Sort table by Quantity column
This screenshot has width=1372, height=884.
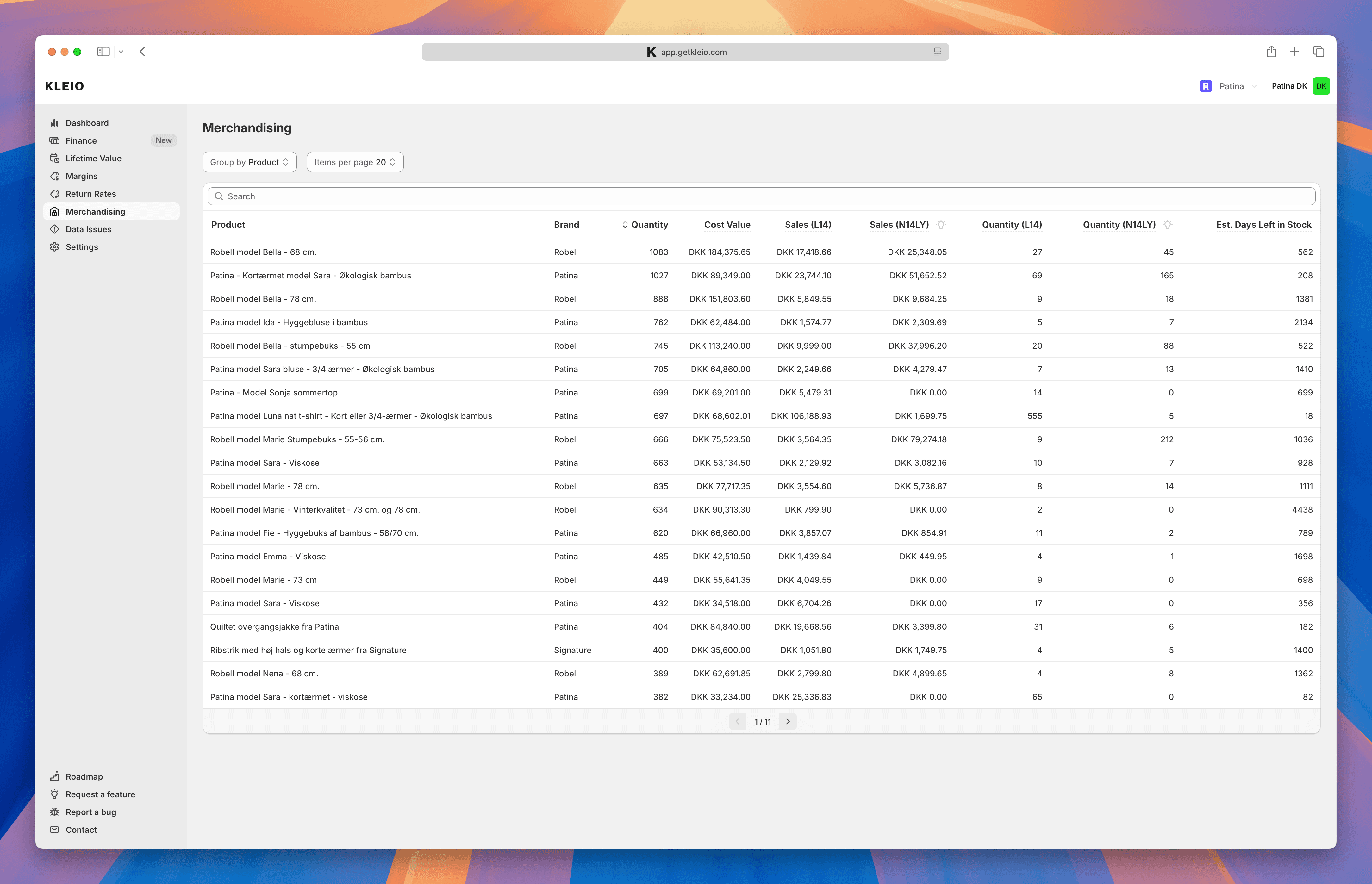tap(645, 224)
